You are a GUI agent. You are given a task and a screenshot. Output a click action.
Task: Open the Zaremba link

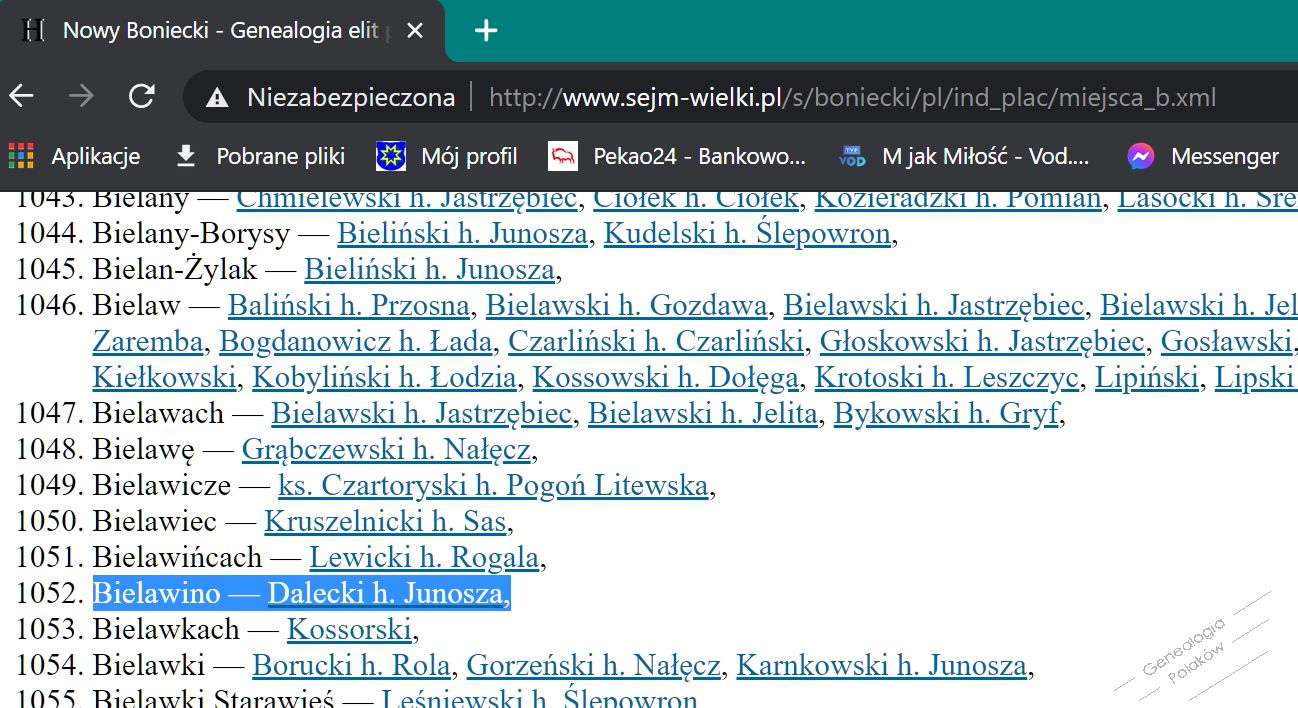point(148,342)
